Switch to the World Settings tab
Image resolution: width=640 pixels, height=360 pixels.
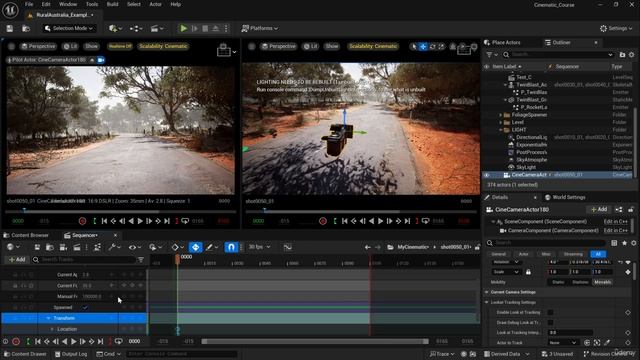[565, 197]
